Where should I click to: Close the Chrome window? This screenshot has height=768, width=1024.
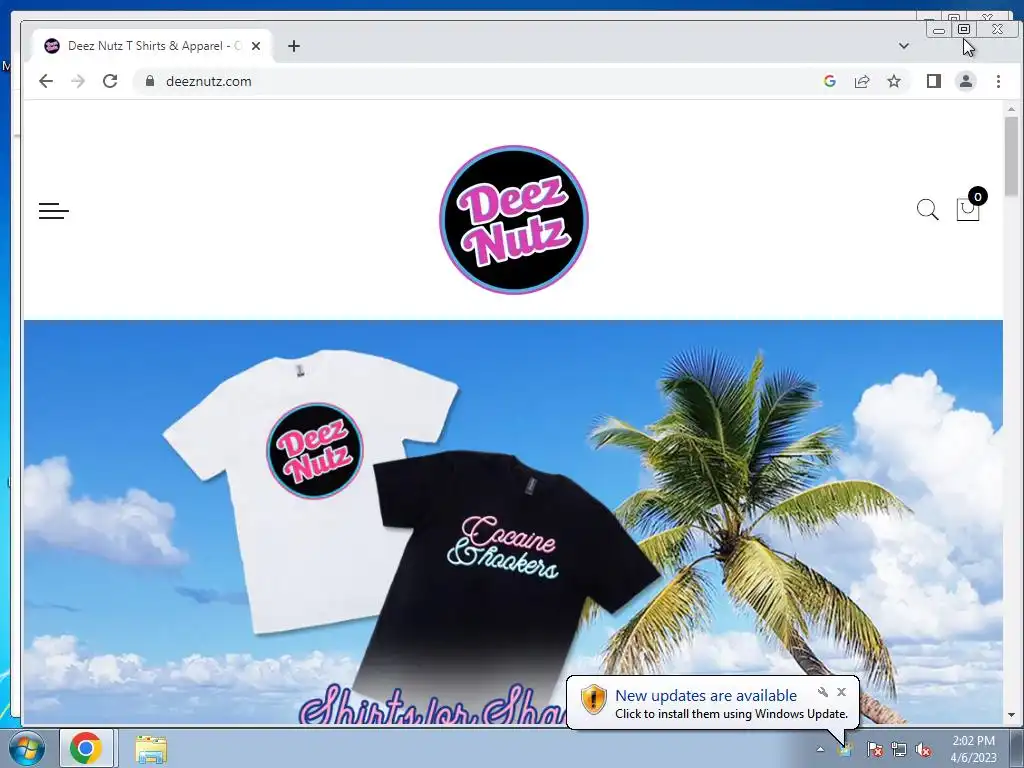click(997, 29)
